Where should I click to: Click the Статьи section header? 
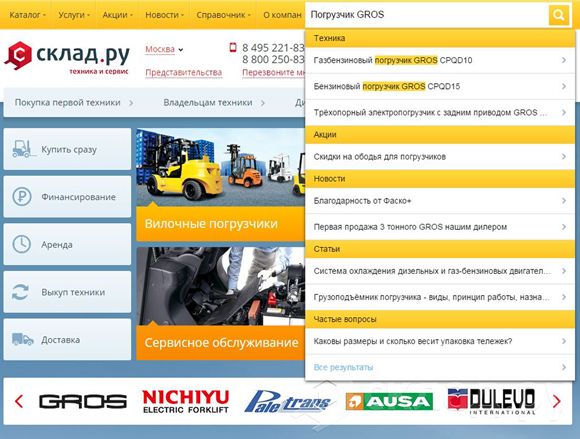coord(440,249)
